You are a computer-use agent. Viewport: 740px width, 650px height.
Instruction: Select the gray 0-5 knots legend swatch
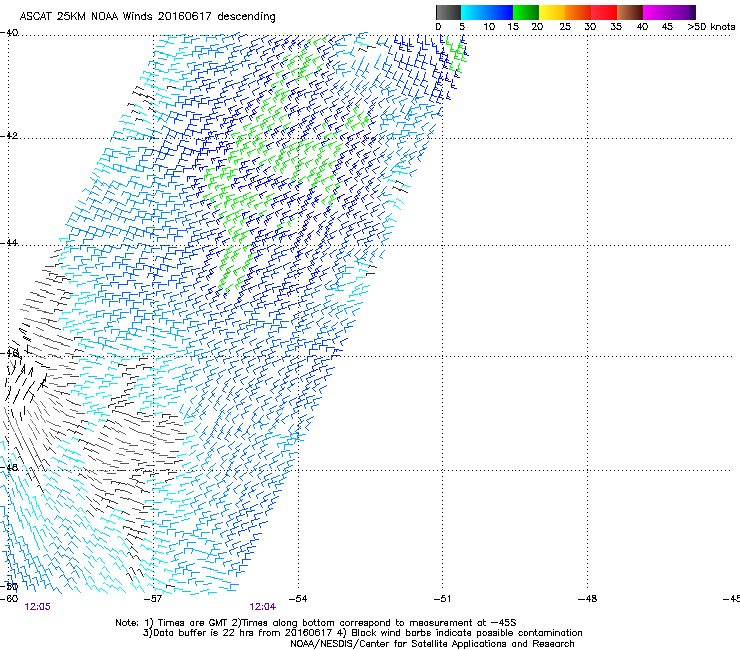(x=448, y=12)
